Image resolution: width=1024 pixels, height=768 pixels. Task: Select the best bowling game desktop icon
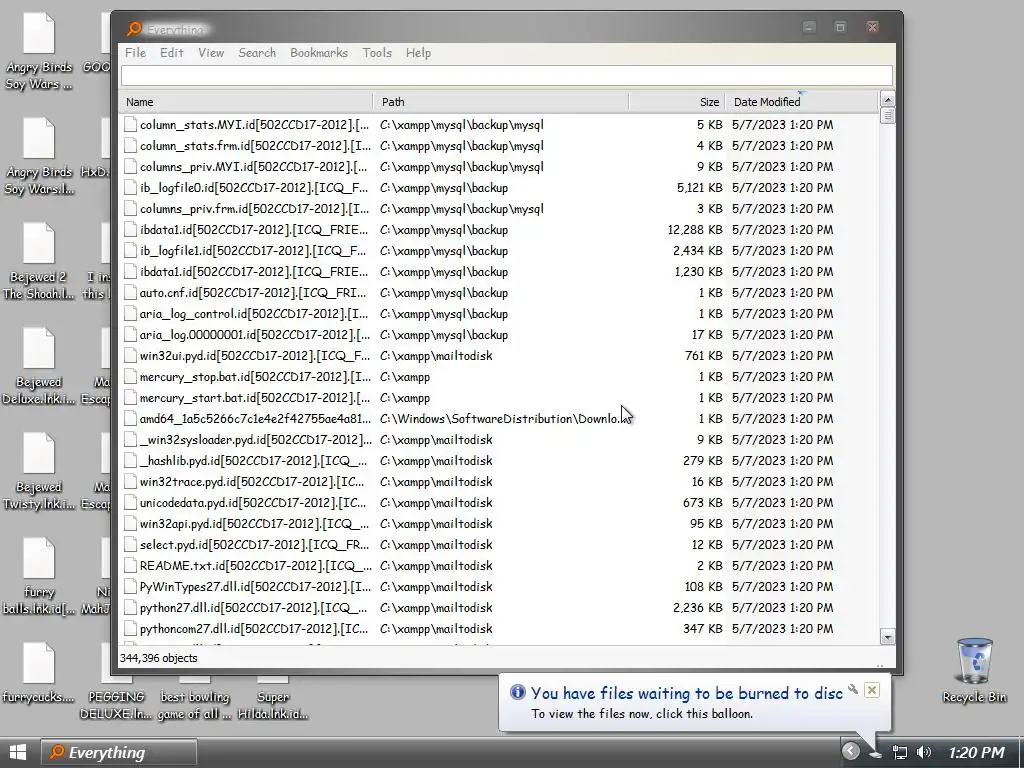195,697
